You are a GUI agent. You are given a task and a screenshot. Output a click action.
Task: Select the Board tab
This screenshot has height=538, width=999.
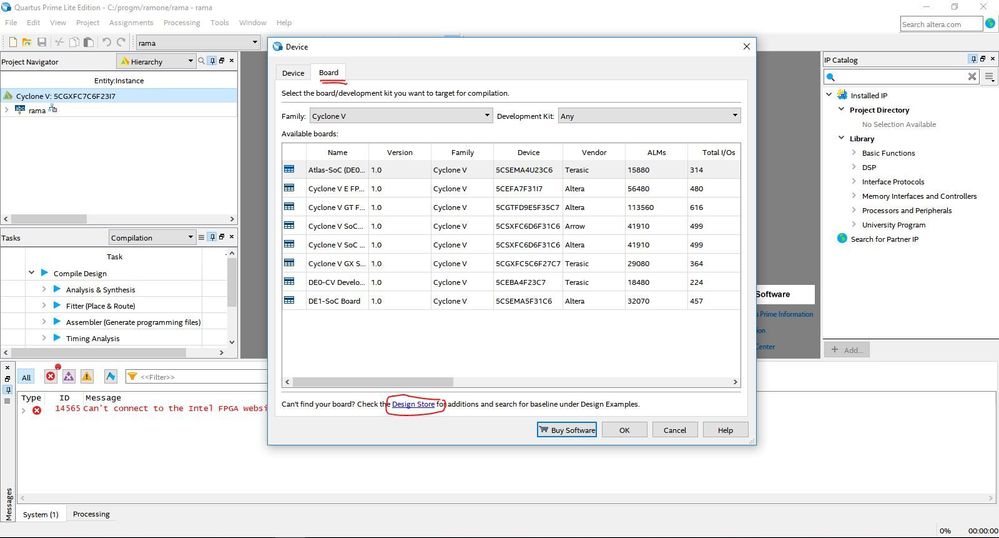tap(329, 72)
